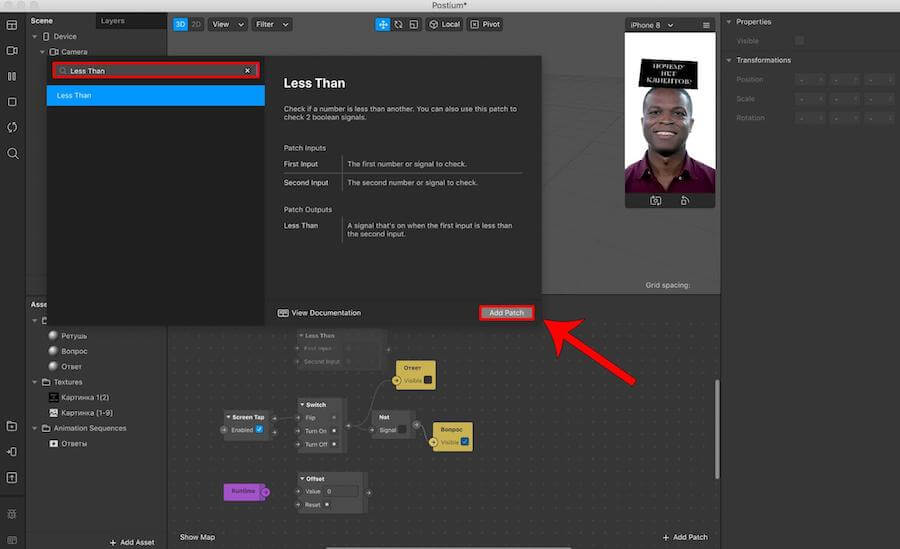This screenshot has width=900, height=549.
Task: Clear the patch search field
Action: [247, 71]
